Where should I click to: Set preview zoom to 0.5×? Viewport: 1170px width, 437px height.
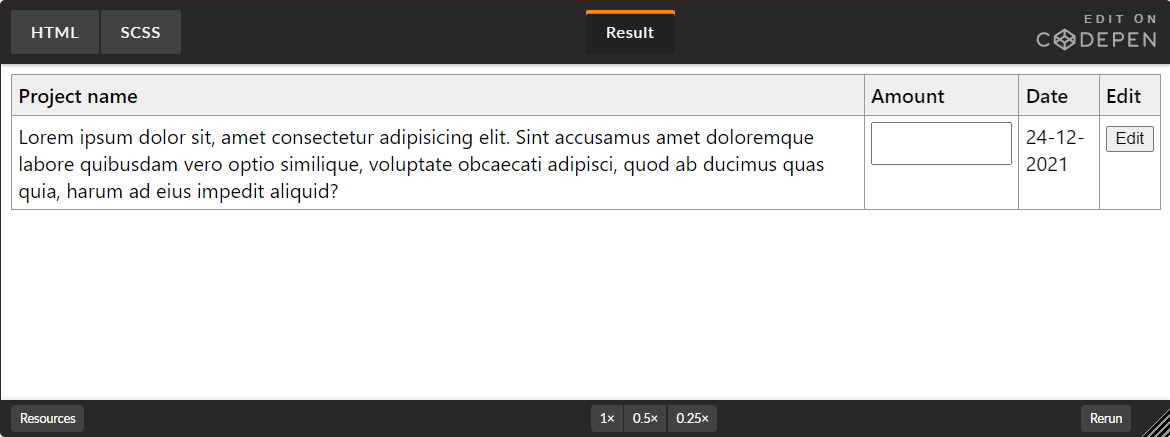(x=645, y=418)
